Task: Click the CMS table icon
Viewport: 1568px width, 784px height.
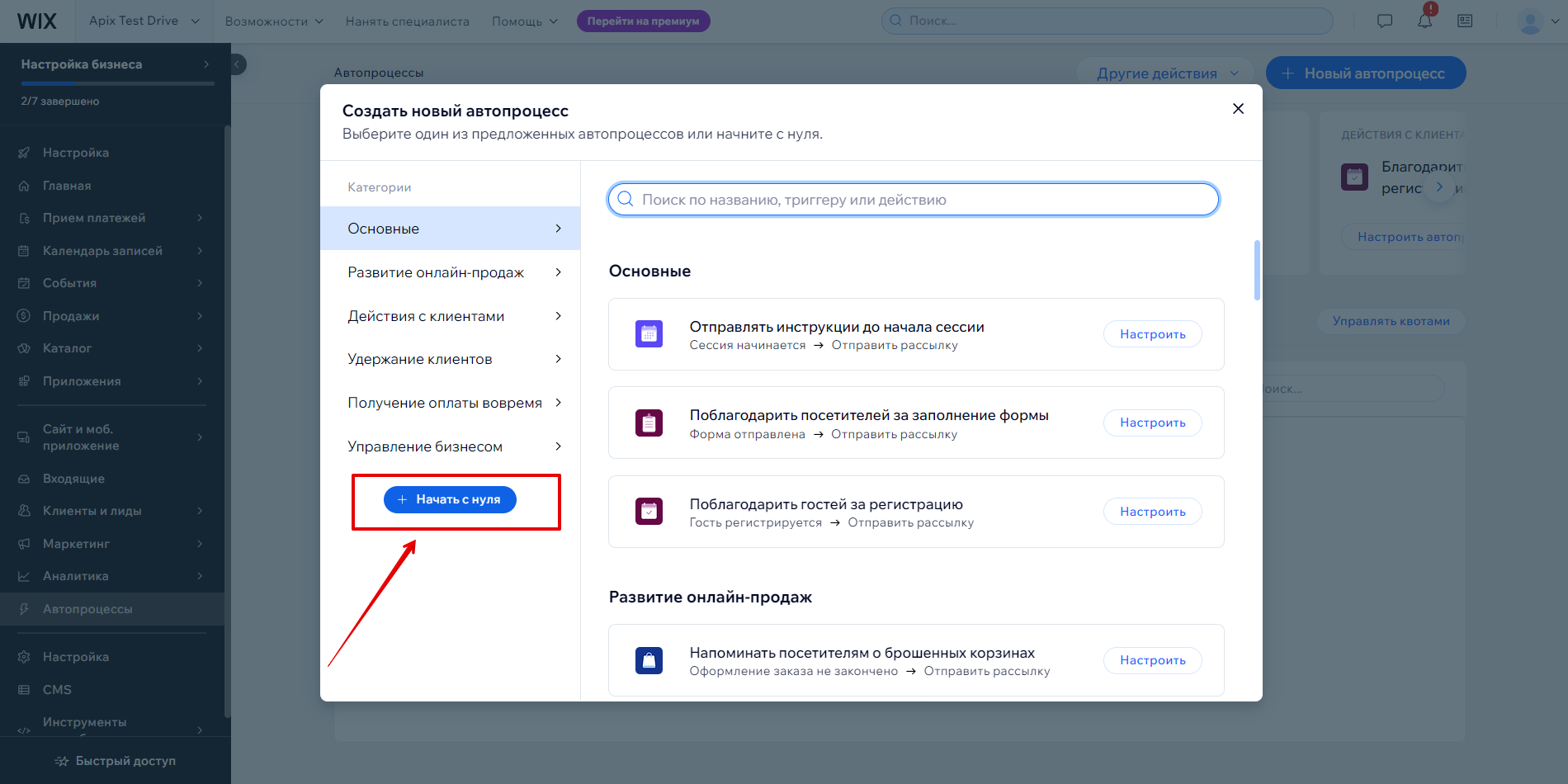Action: point(24,690)
